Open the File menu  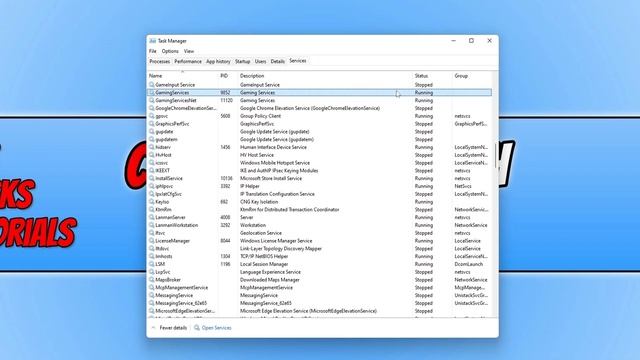[x=153, y=51]
